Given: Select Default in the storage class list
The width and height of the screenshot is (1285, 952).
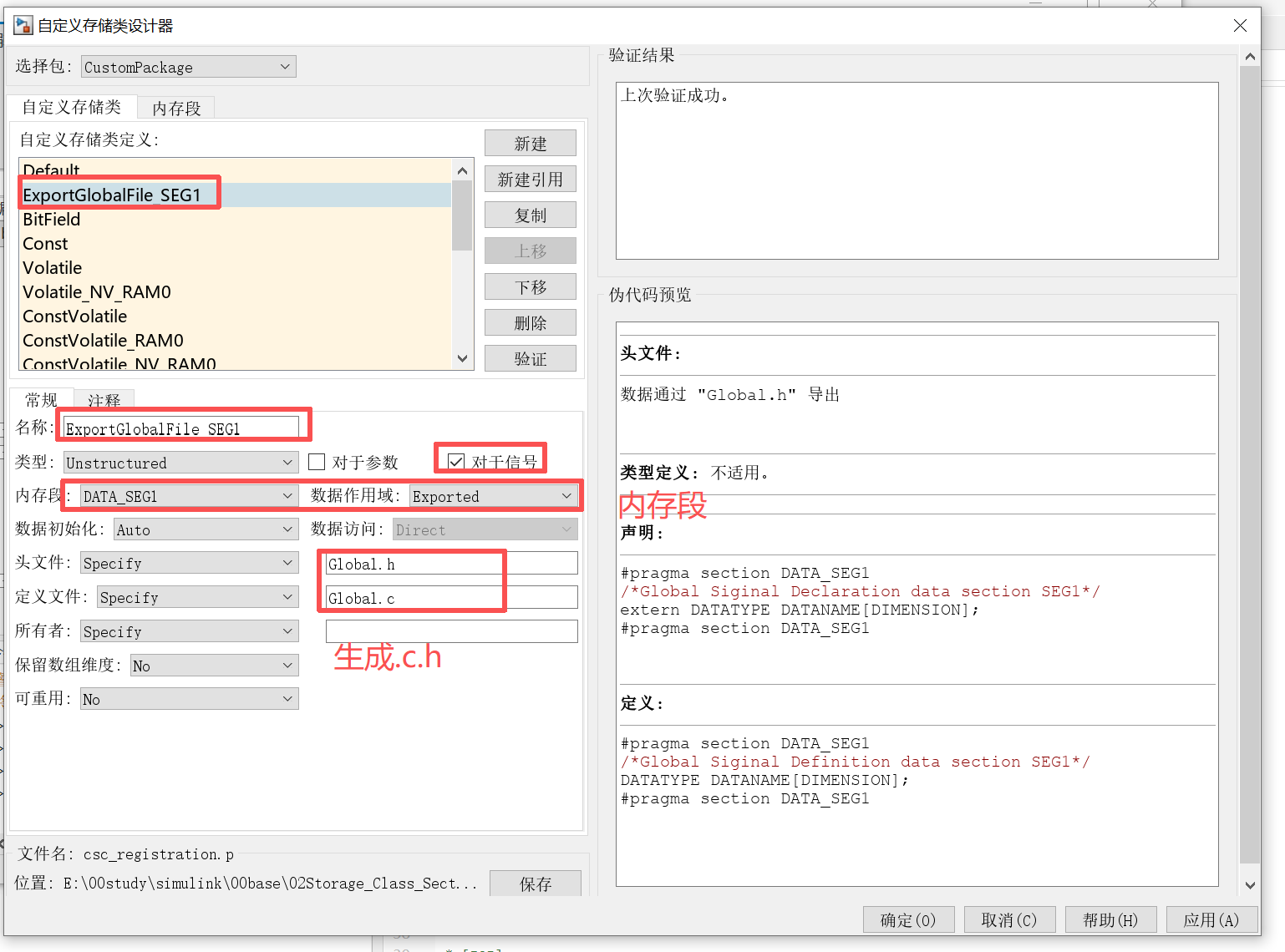Looking at the screenshot, I should point(235,170).
